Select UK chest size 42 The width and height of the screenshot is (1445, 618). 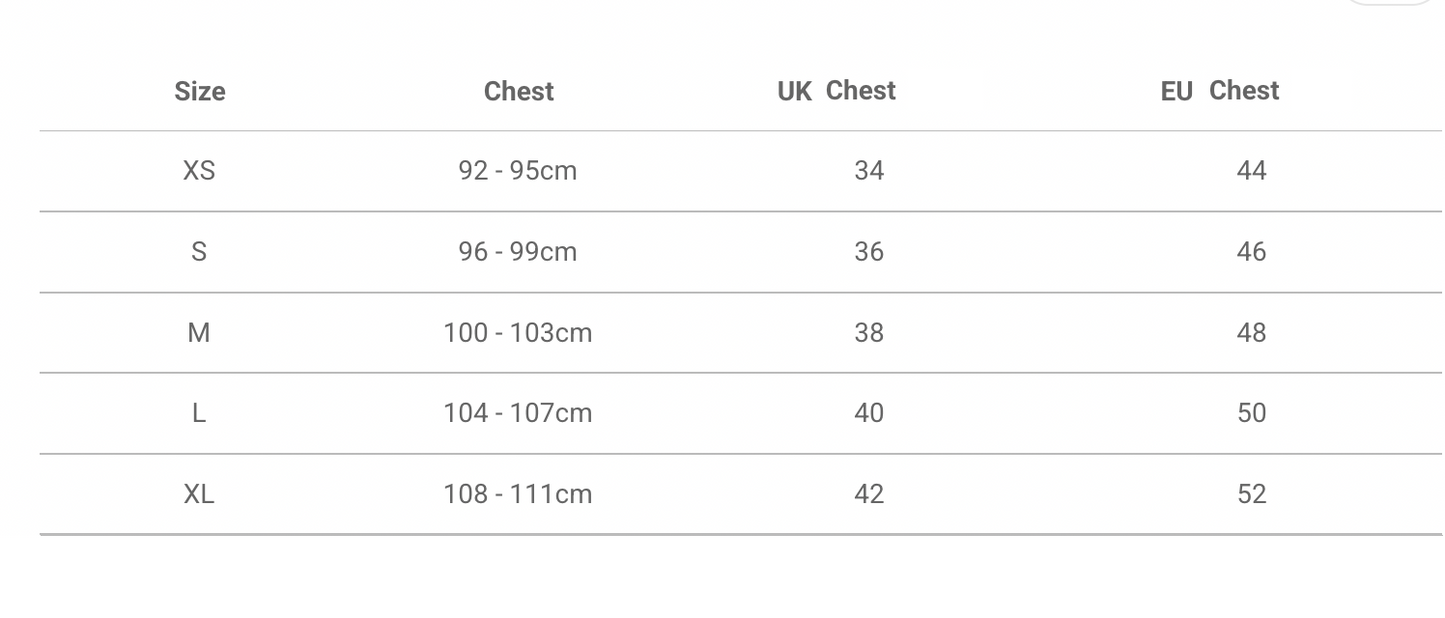(x=869, y=494)
